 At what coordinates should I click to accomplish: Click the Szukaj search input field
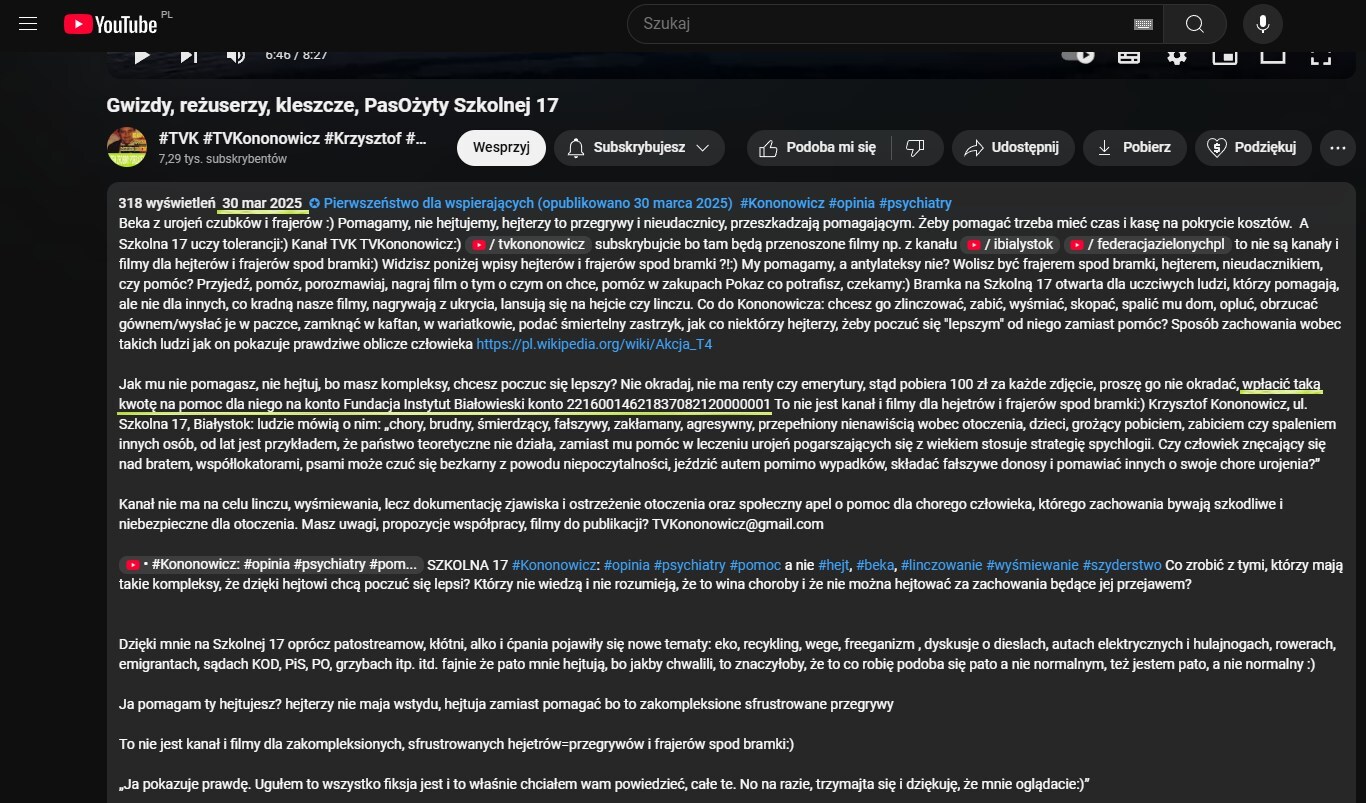(x=880, y=24)
